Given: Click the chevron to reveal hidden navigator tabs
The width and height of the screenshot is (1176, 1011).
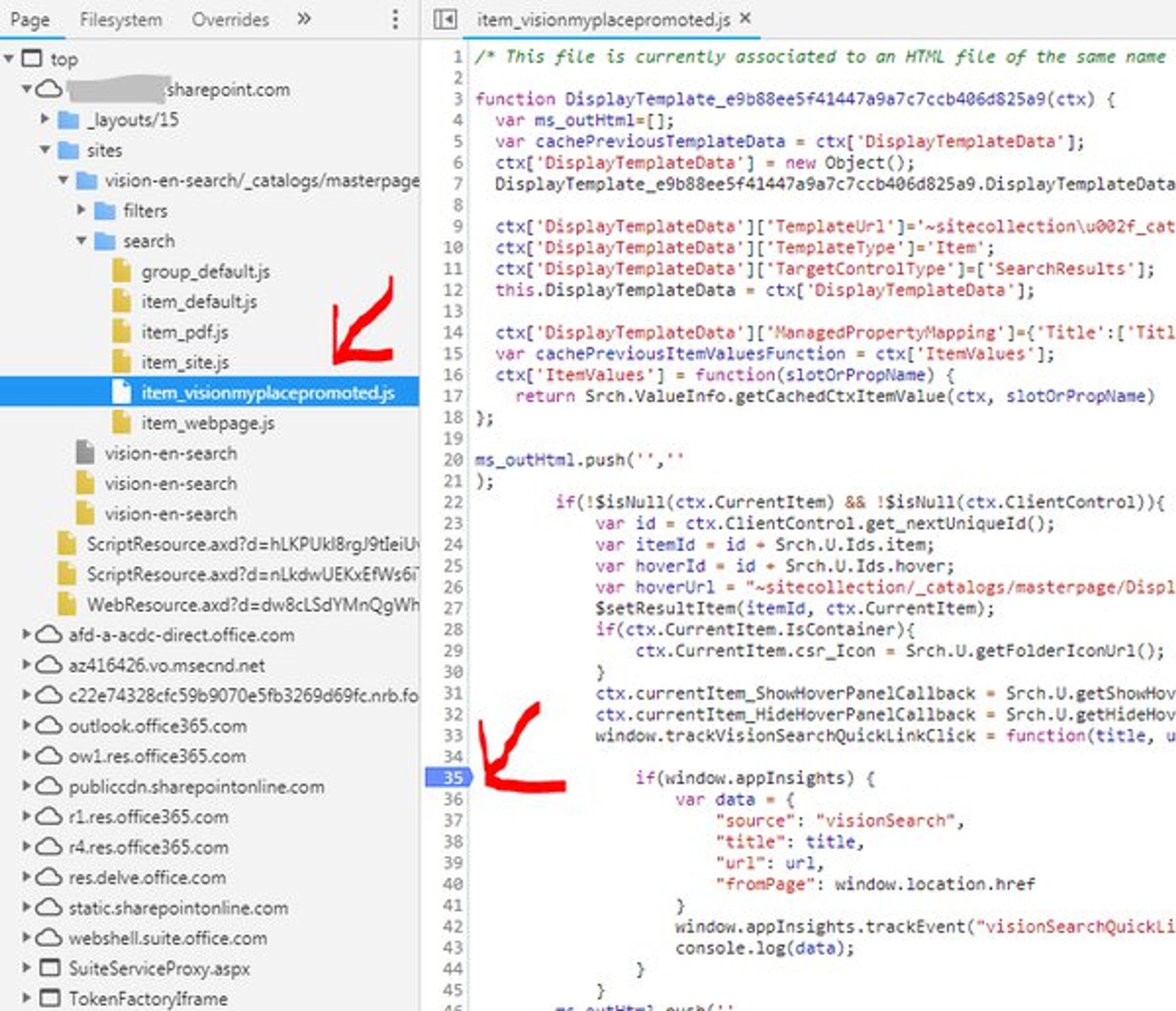Looking at the screenshot, I should pyautogui.click(x=305, y=19).
